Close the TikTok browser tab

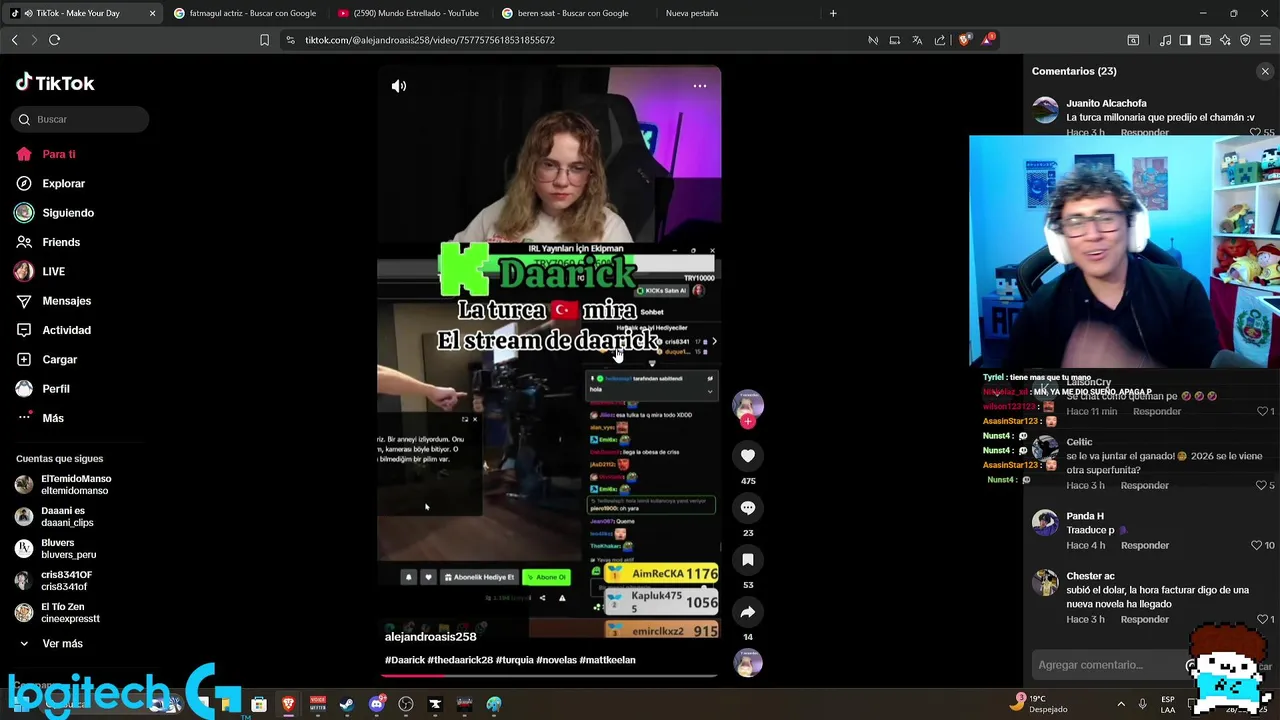pos(152,13)
